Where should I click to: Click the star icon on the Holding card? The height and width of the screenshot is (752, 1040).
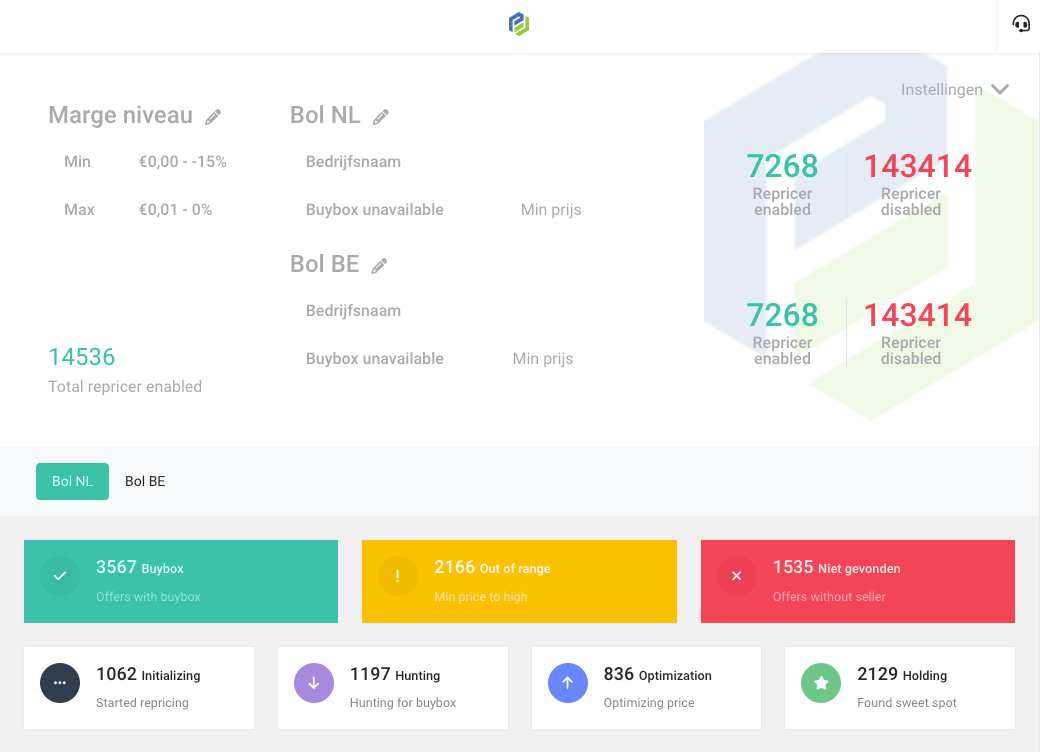point(821,682)
